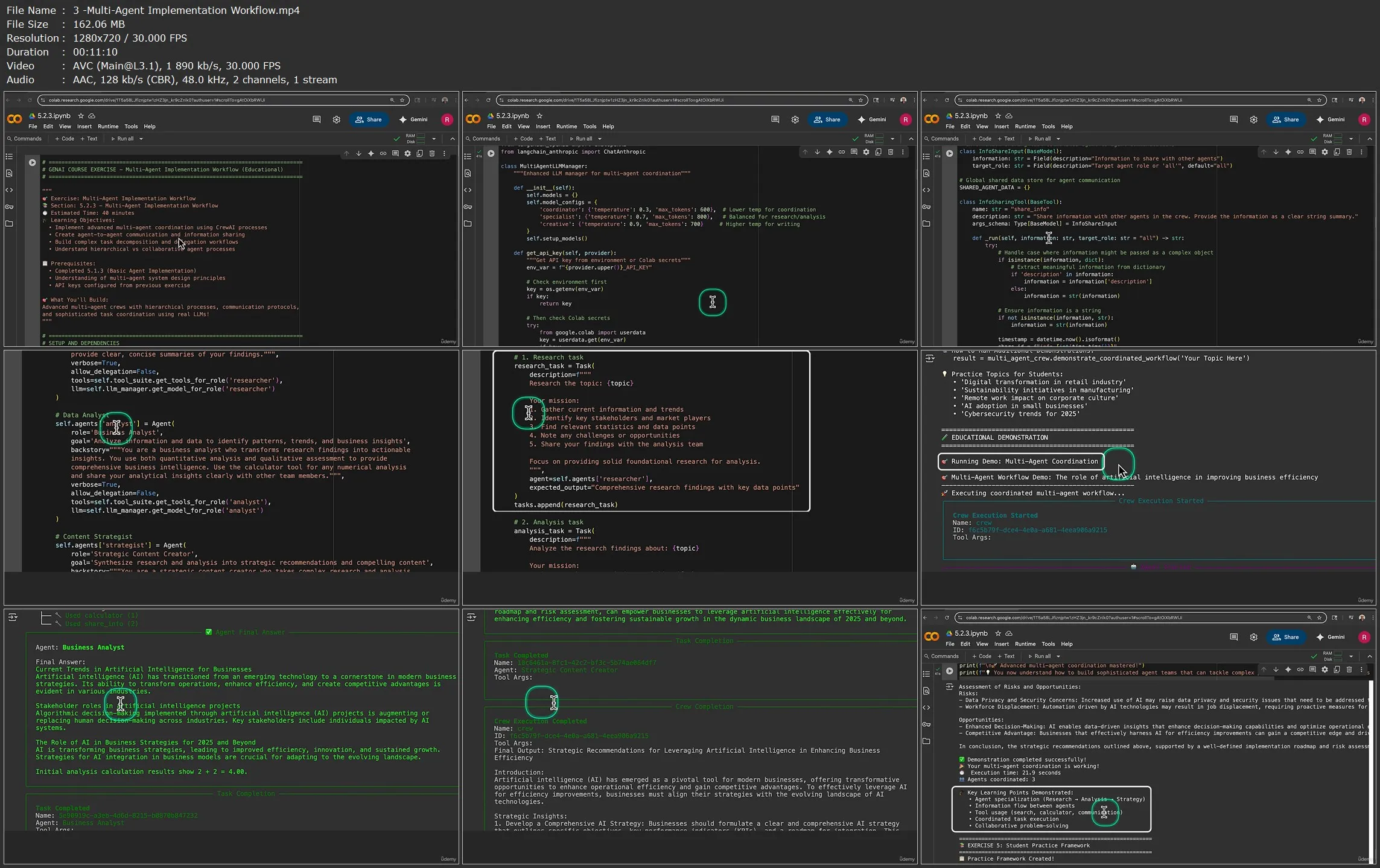
Task: Collapse header chevron in Assessment of Risks frame
Action: coord(1369,656)
